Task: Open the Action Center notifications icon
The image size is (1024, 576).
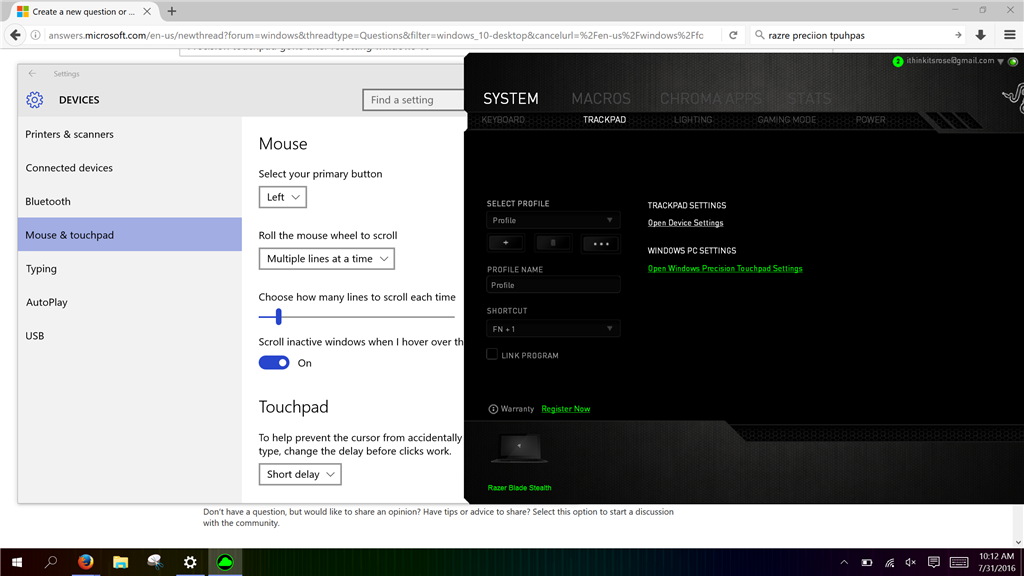Action: 934,562
